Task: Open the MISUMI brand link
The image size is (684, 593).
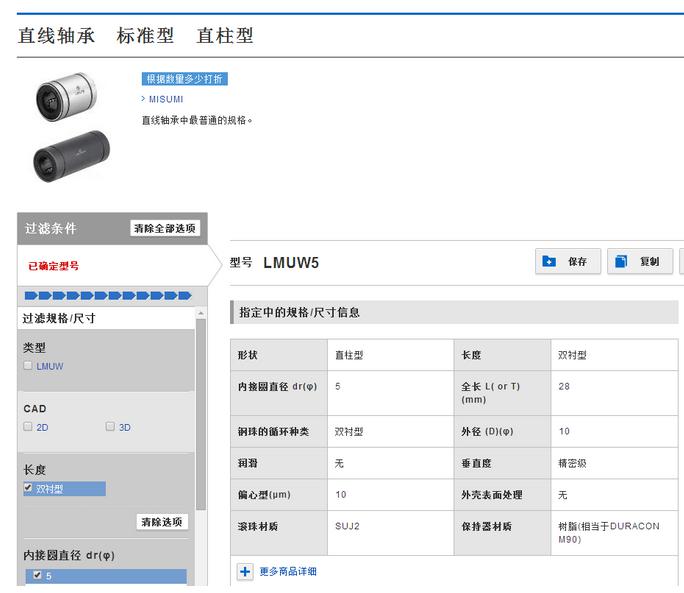Action: [165, 99]
